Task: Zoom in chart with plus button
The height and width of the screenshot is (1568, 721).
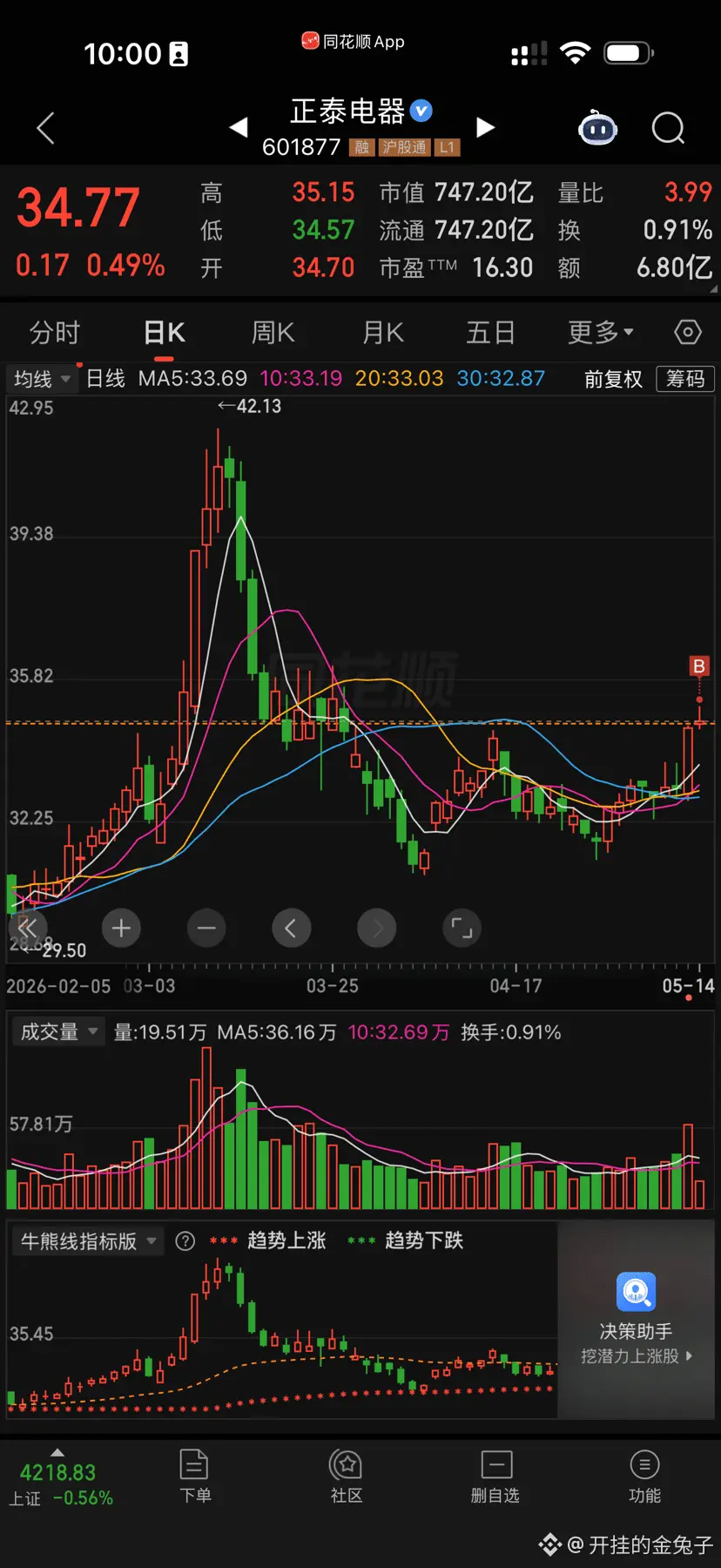Action: point(121,928)
